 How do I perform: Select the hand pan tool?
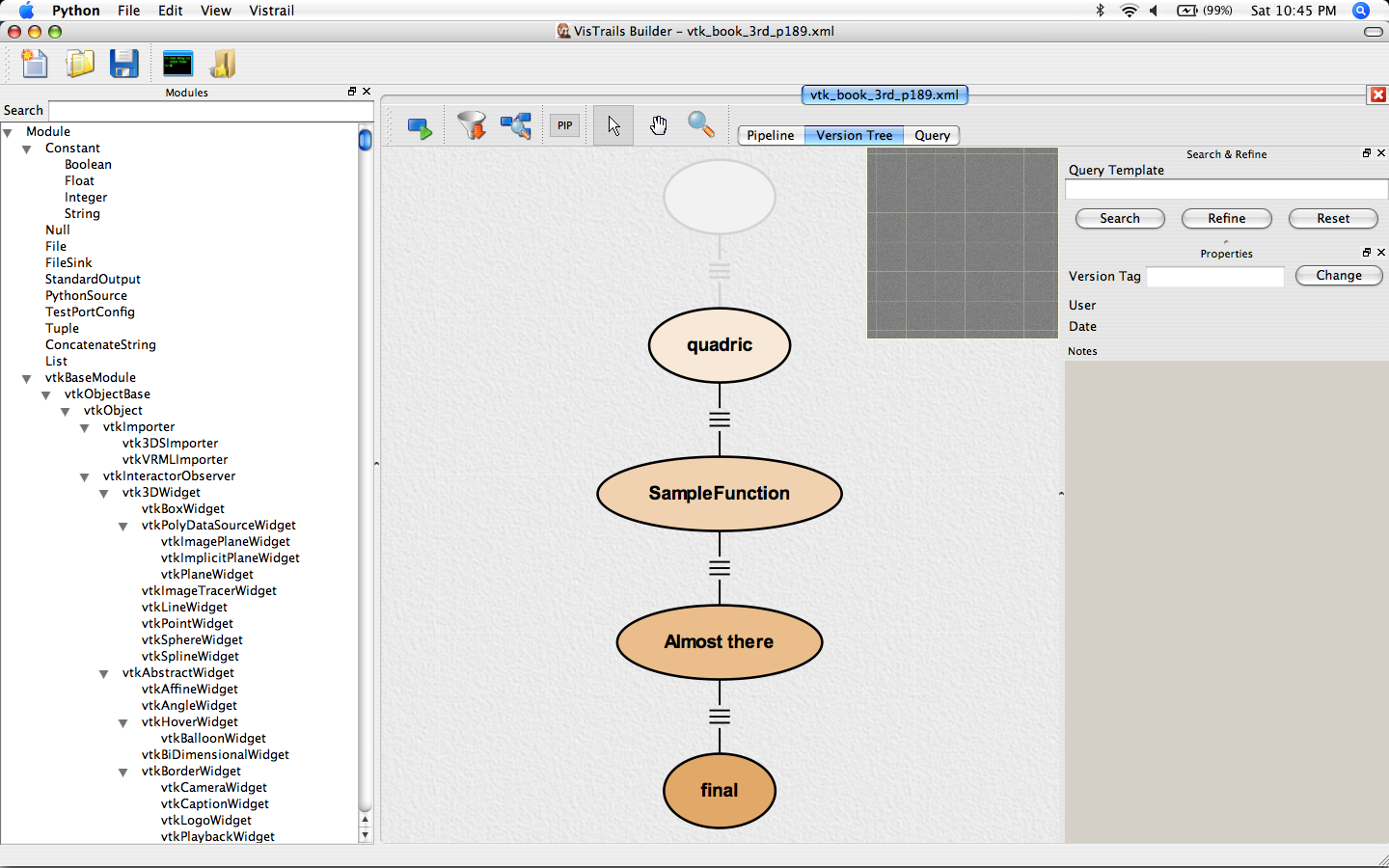(659, 125)
